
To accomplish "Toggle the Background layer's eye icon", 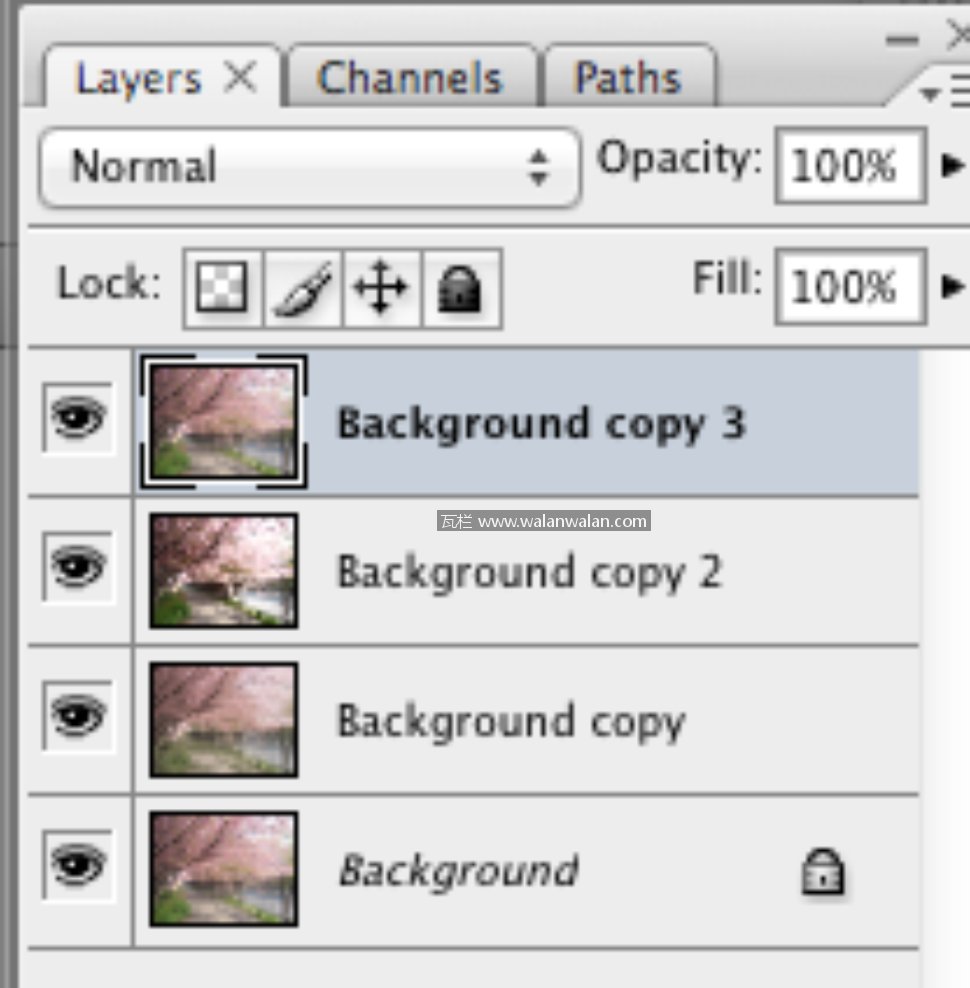I will [x=78, y=865].
